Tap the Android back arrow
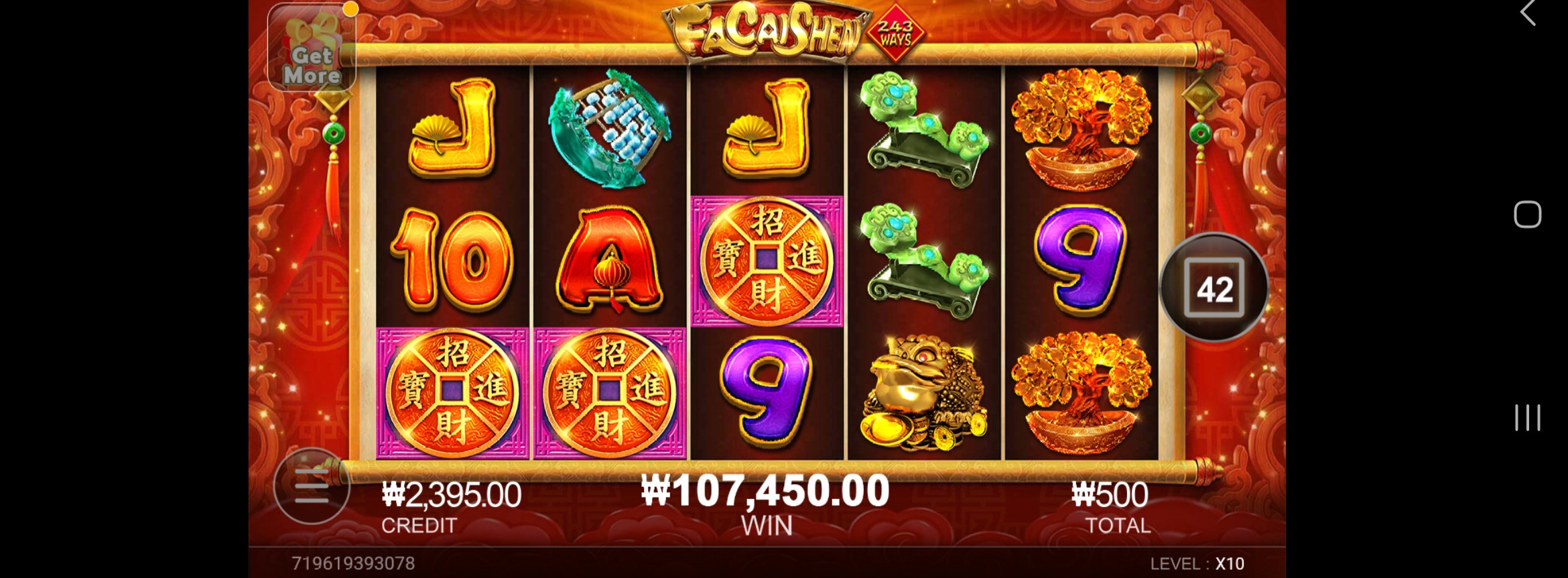Screen dimensions: 1568x578 point(1528,13)
